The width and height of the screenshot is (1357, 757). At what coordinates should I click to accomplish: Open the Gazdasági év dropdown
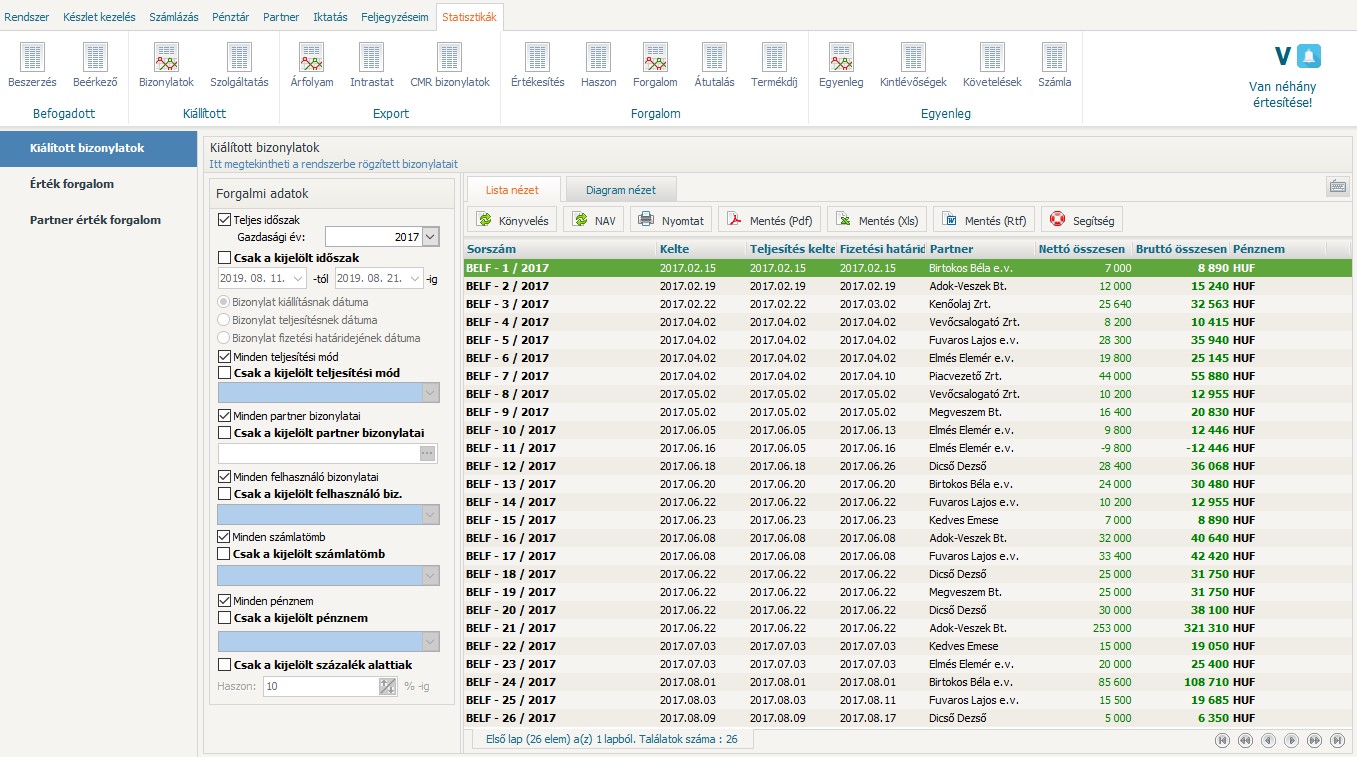(x=431, y=237)
